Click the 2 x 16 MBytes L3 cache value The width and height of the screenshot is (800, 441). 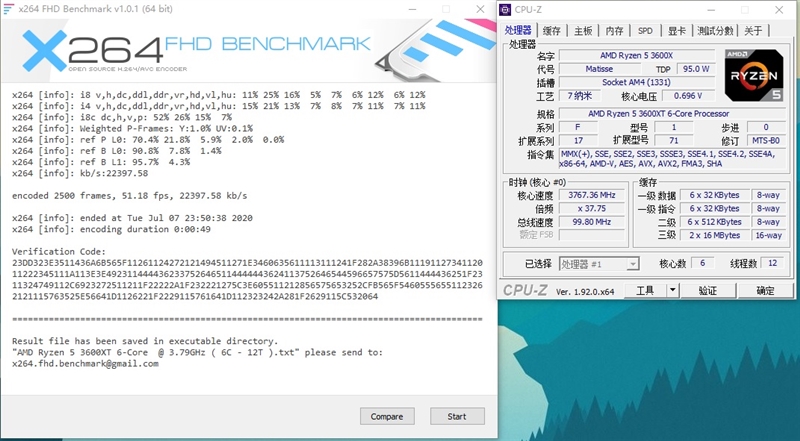coord(714,235)
